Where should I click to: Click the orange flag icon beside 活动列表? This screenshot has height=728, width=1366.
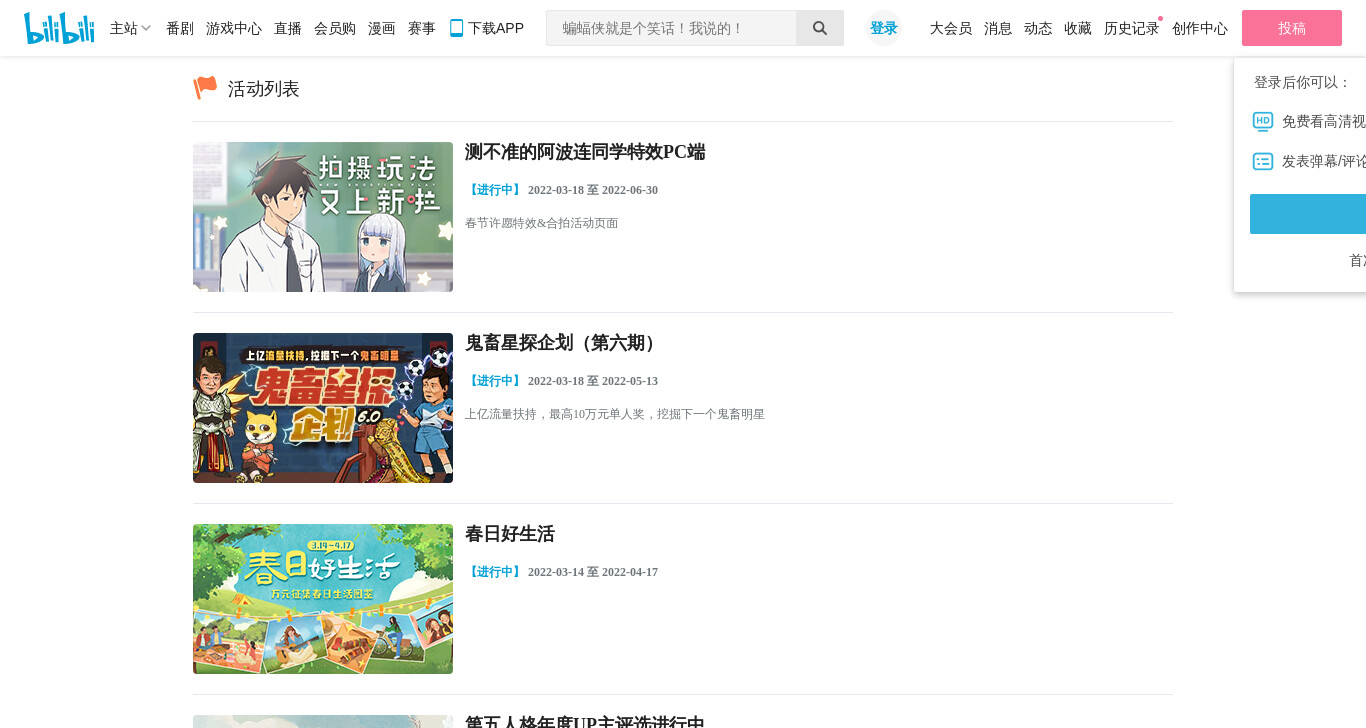click(x=205, y=88)
